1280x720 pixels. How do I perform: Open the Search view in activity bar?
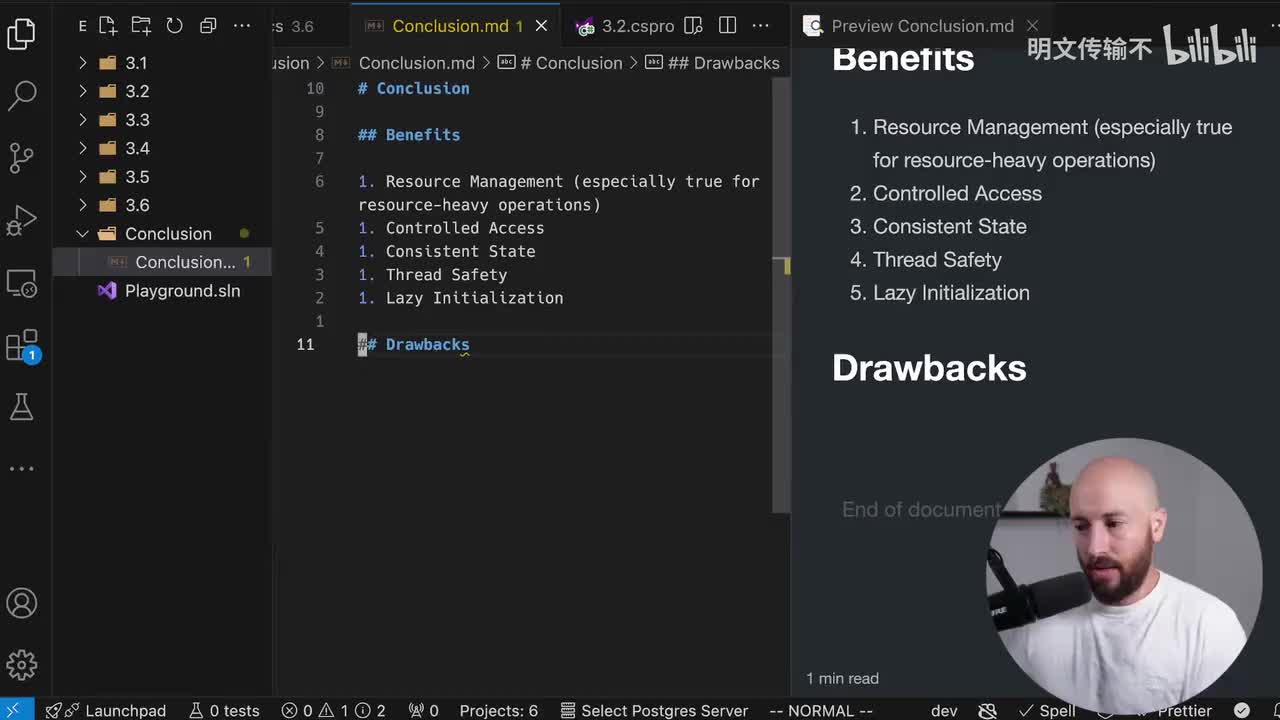click(x=22, y=96)
